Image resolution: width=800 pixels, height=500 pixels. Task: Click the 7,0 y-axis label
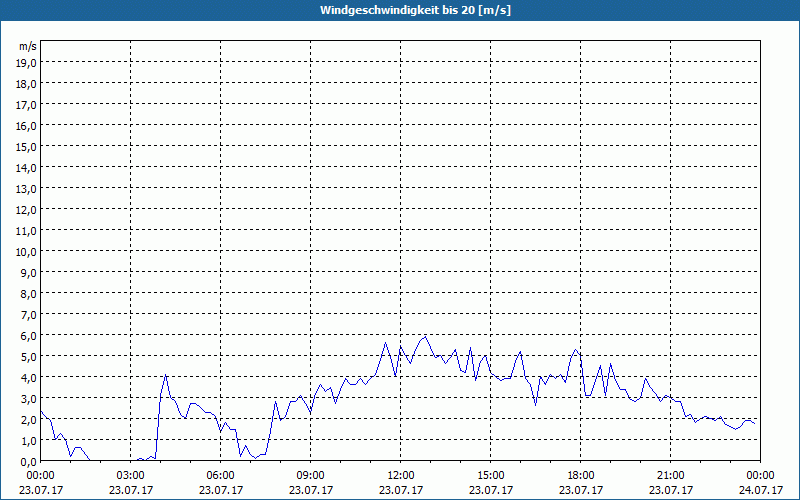click(x=30, y=315)
